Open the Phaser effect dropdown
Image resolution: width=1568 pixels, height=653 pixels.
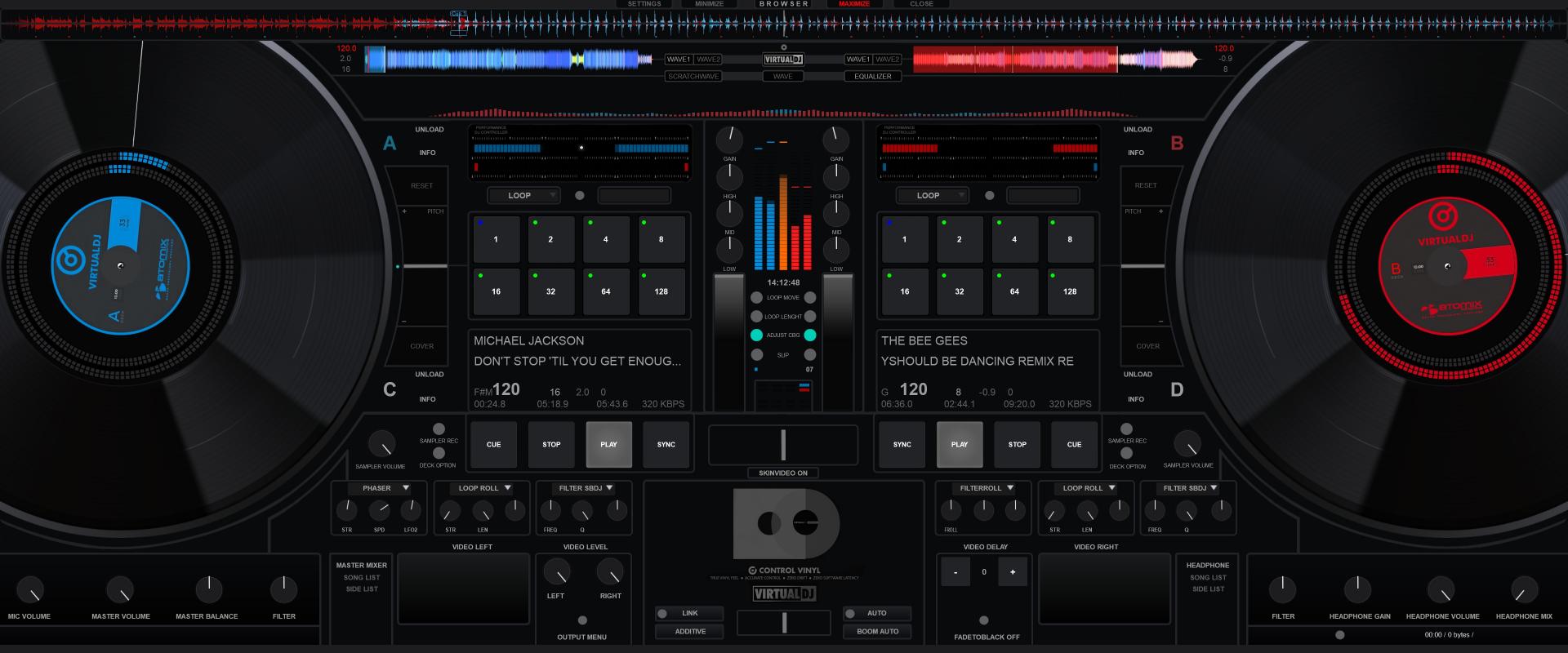[381, 488]
